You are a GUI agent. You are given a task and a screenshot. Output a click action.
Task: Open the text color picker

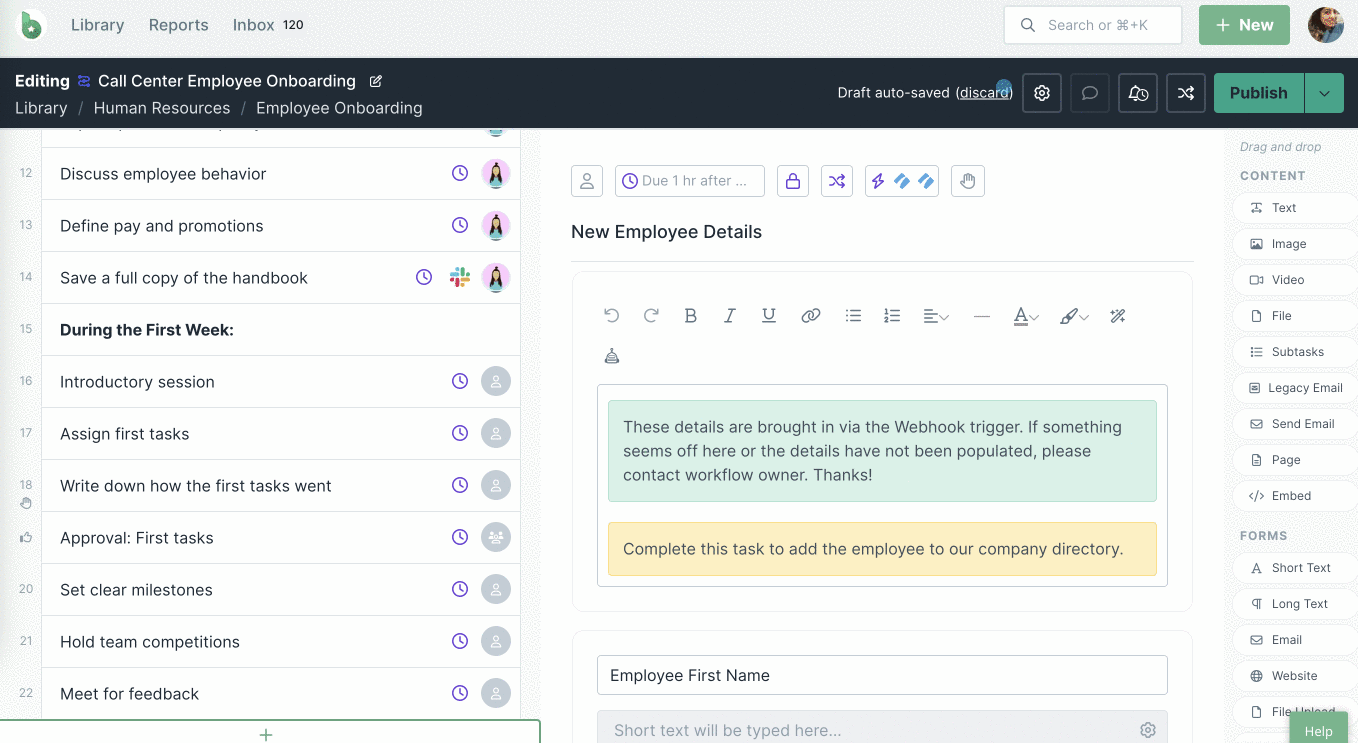(1026, 316)
